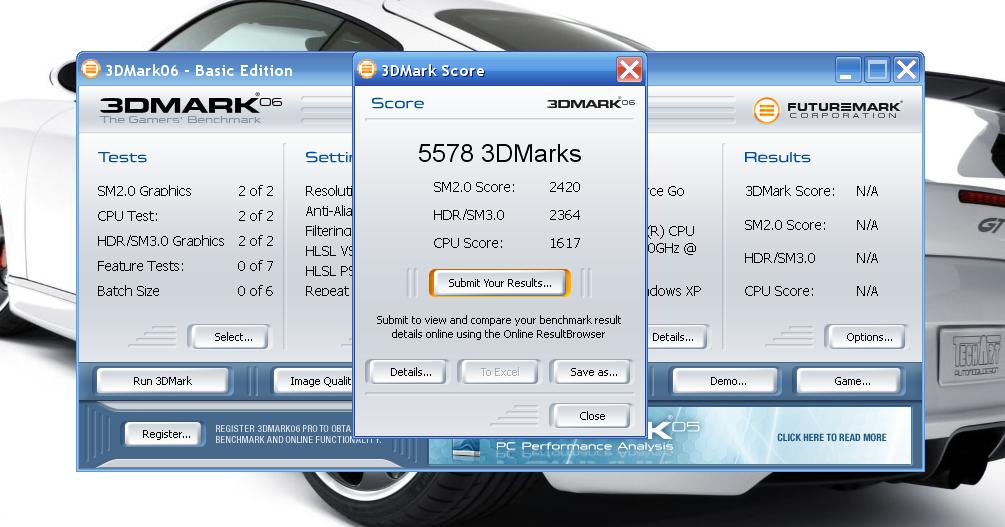Click the 'Register 3DMark06 Pro' promo text

(x=298, y=434)
